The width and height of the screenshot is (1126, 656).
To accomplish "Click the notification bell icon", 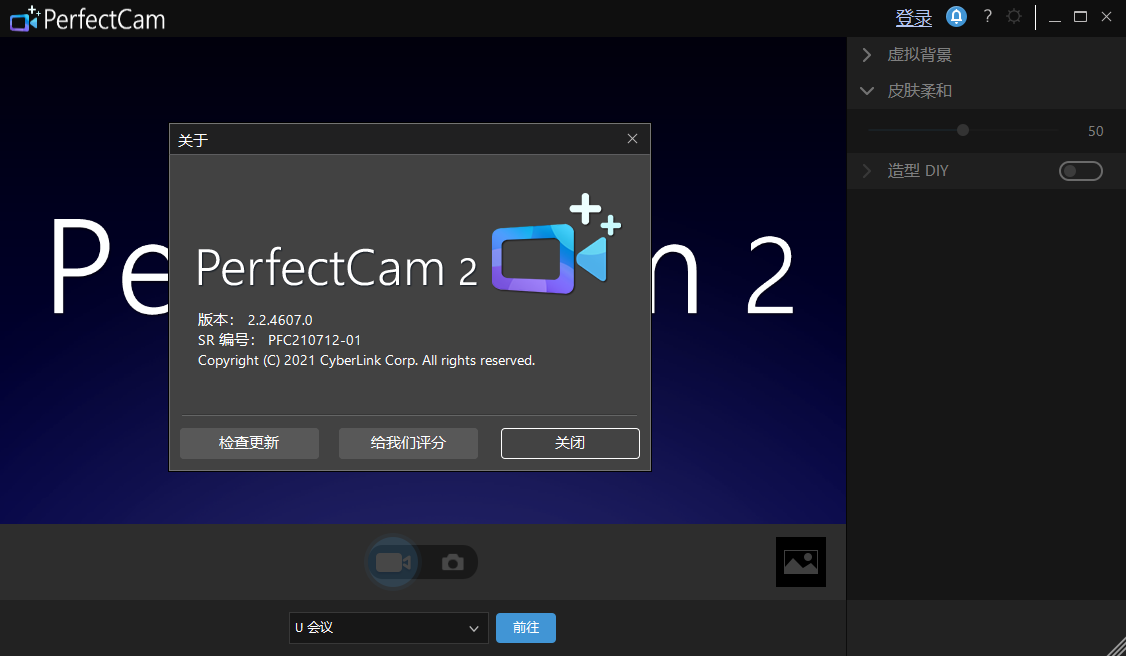I will click(956, 17).
